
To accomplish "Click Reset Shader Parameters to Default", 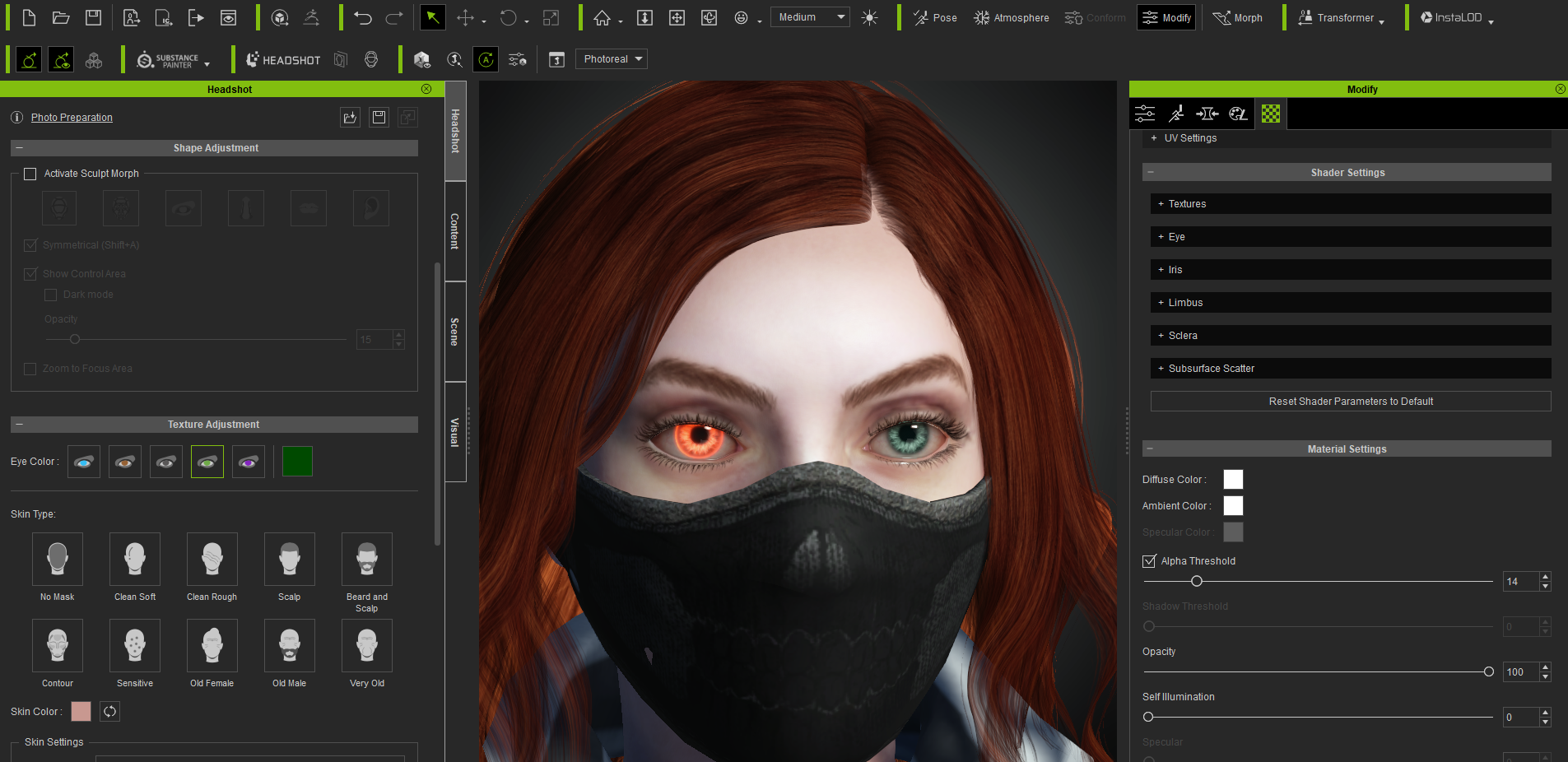I will pos(1351,402).
